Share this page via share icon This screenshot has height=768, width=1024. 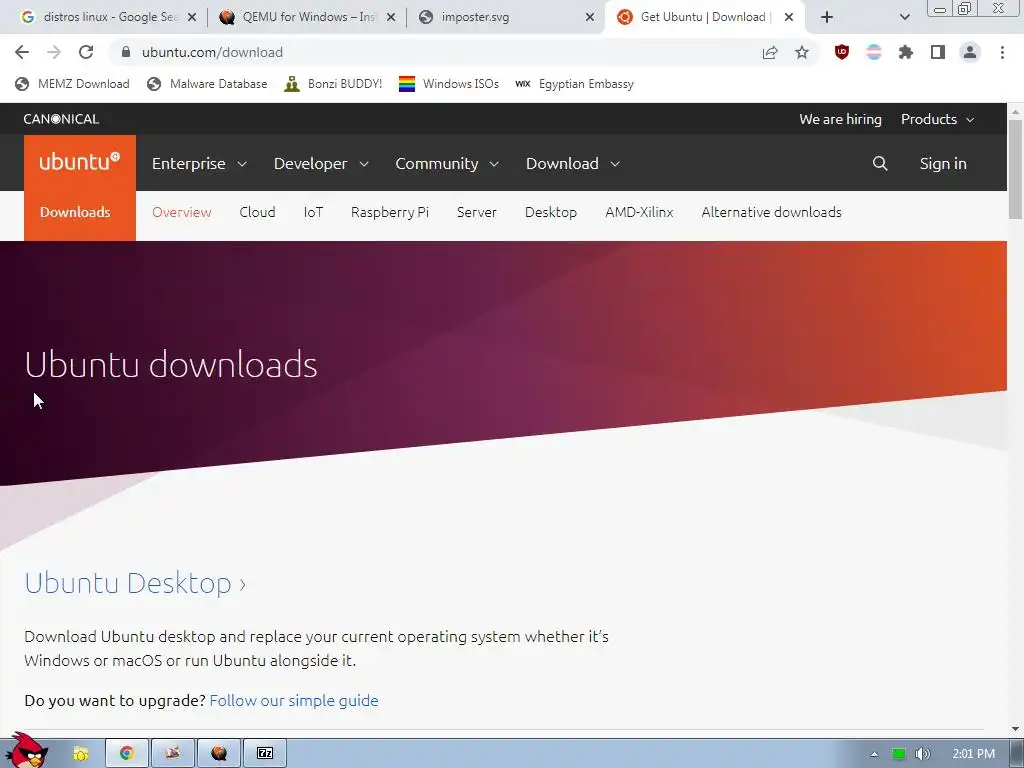(770, 52)
